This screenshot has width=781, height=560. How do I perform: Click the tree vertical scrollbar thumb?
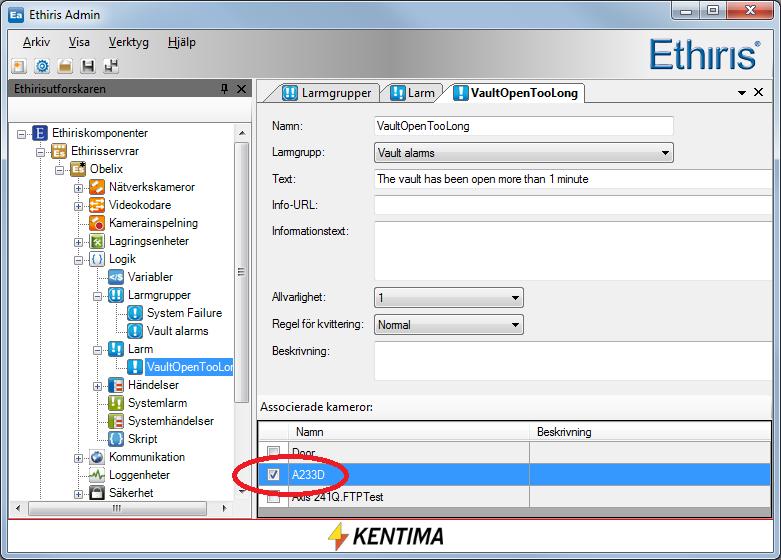(242, 272)
